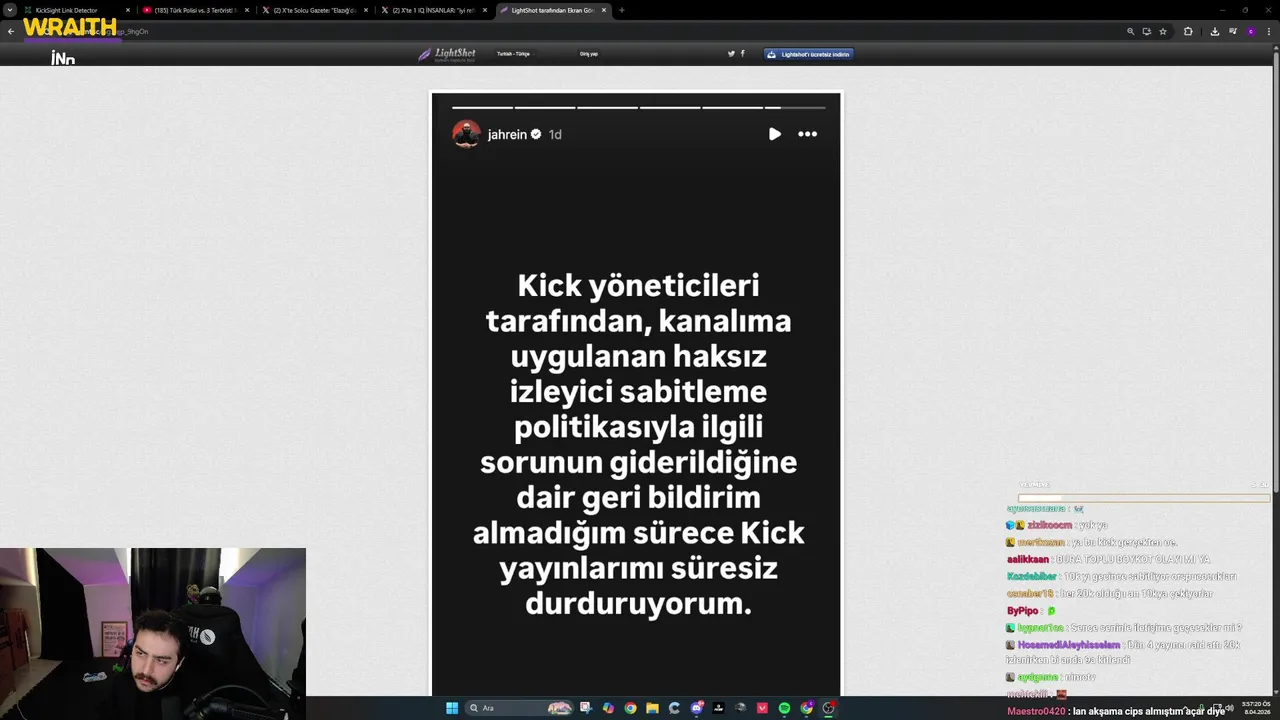Open the OBS Studio taskbar icon

tap(828, 708)
